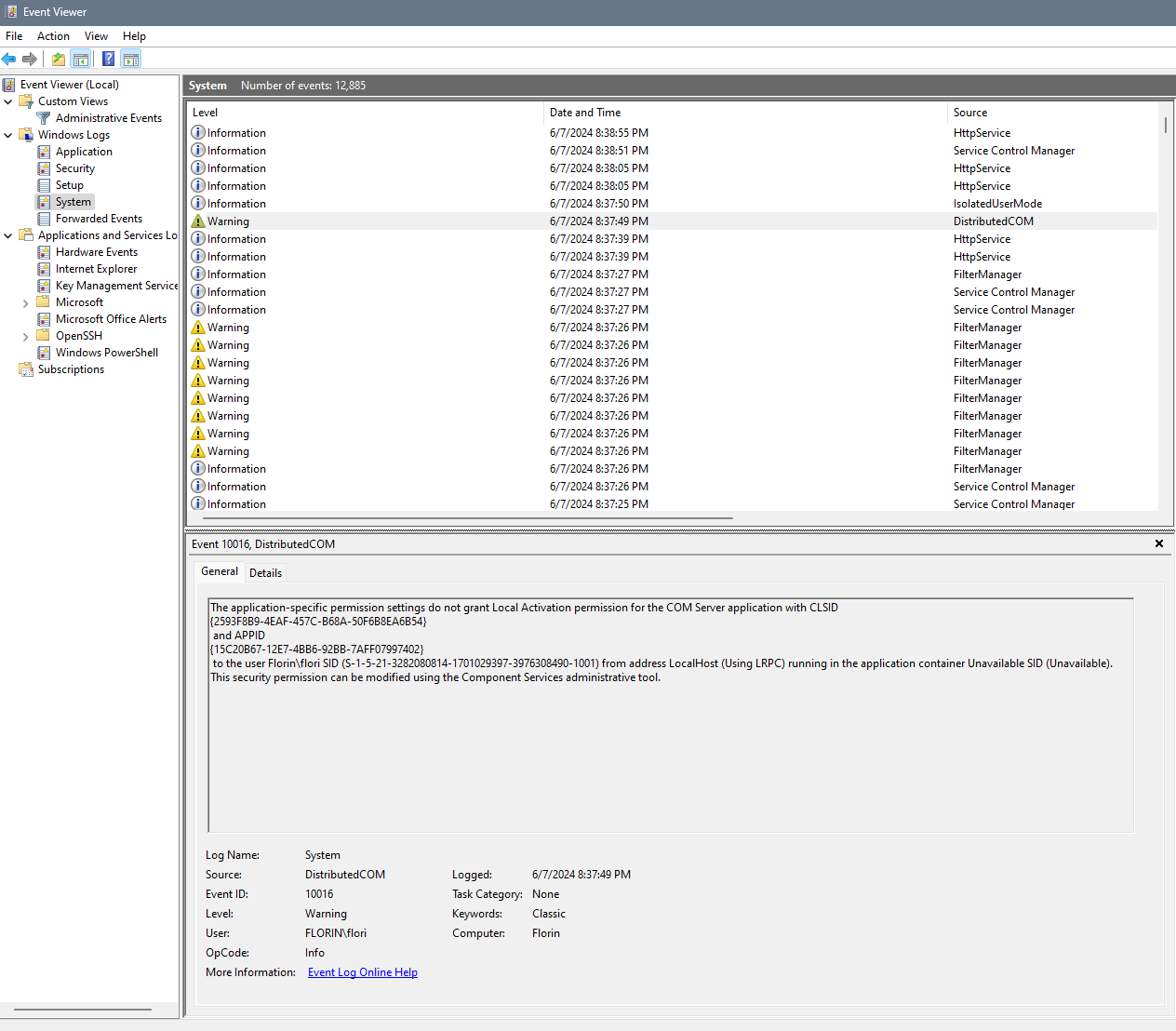Collapse the Windows Logs tree node
The width and height of the screenshot is (1176, 1031).
[x=8, y=135]
